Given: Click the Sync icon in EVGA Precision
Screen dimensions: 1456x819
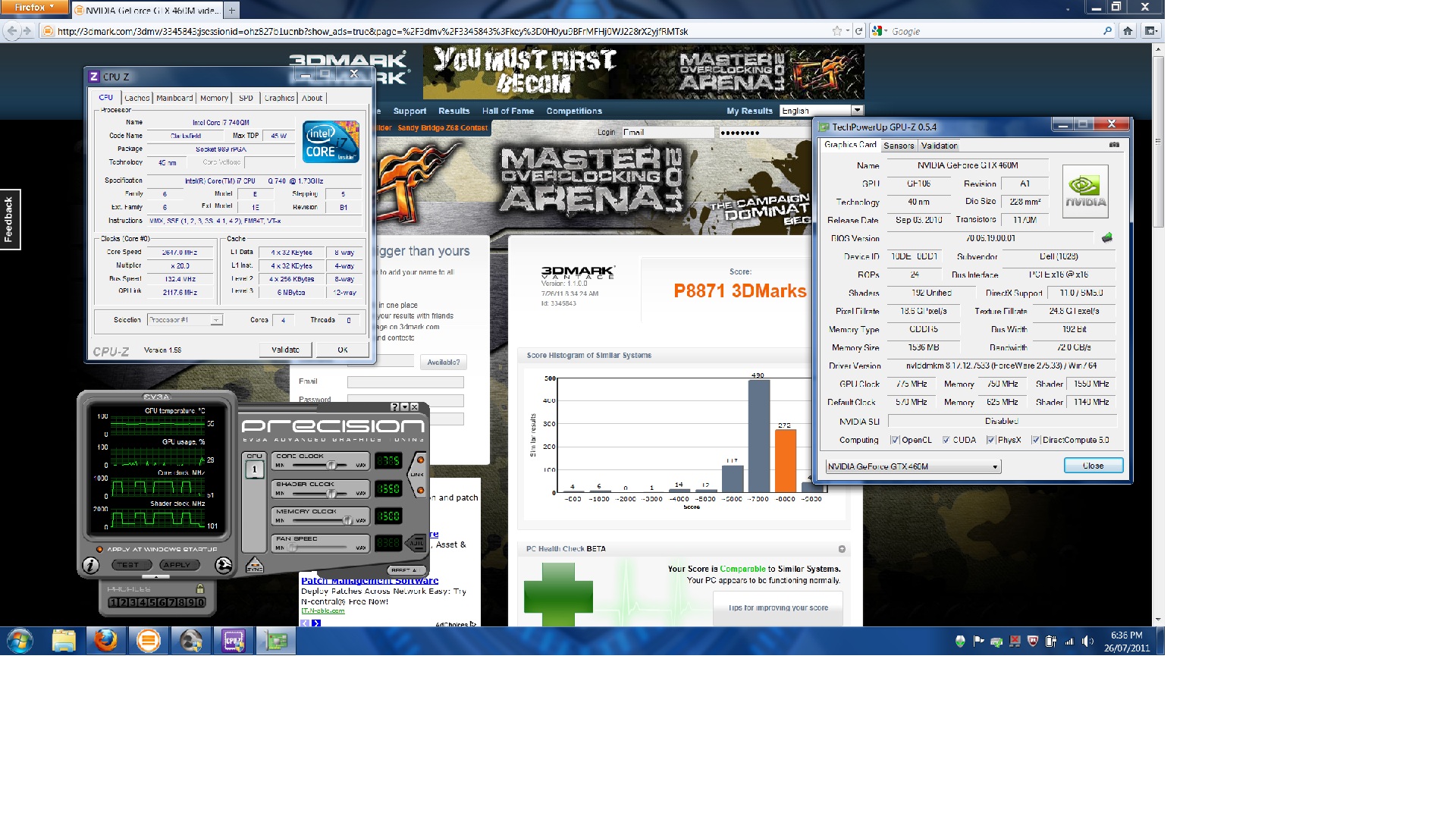Looking at the screenshot, I should point(255,566).
